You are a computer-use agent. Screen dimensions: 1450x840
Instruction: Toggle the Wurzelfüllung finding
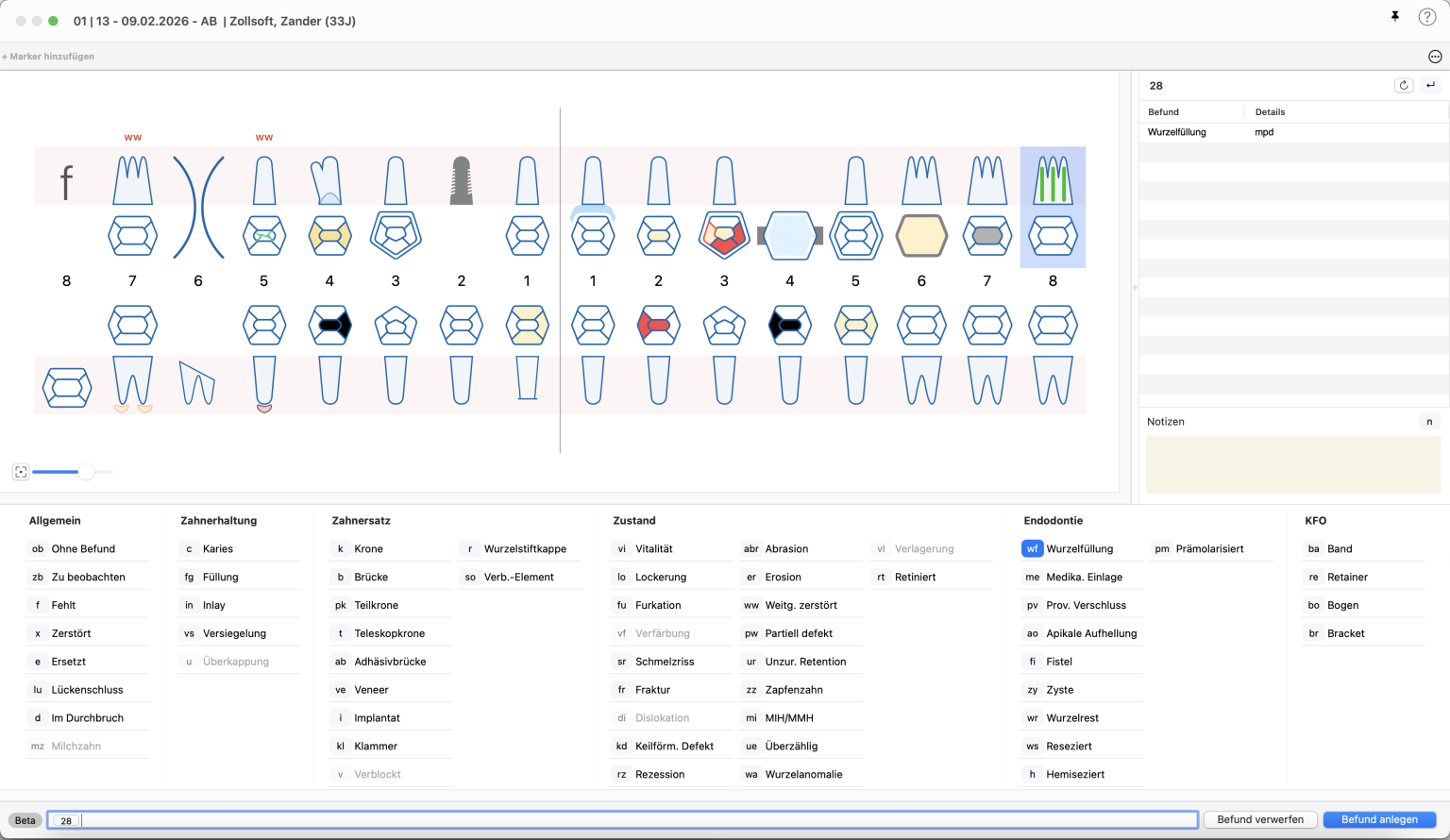pos(1079,548)
